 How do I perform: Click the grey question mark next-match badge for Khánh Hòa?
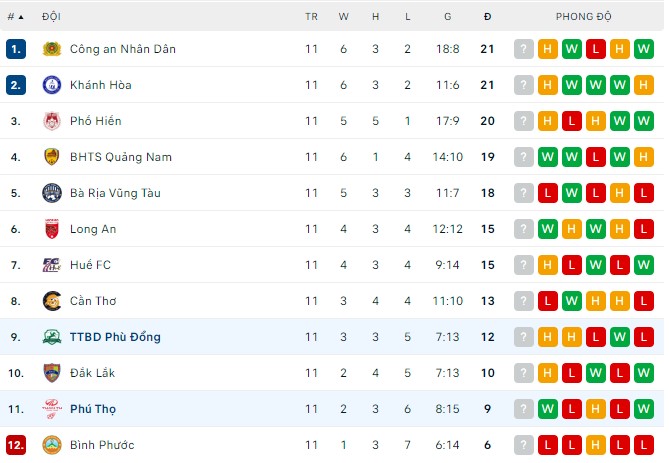(523, 85)
